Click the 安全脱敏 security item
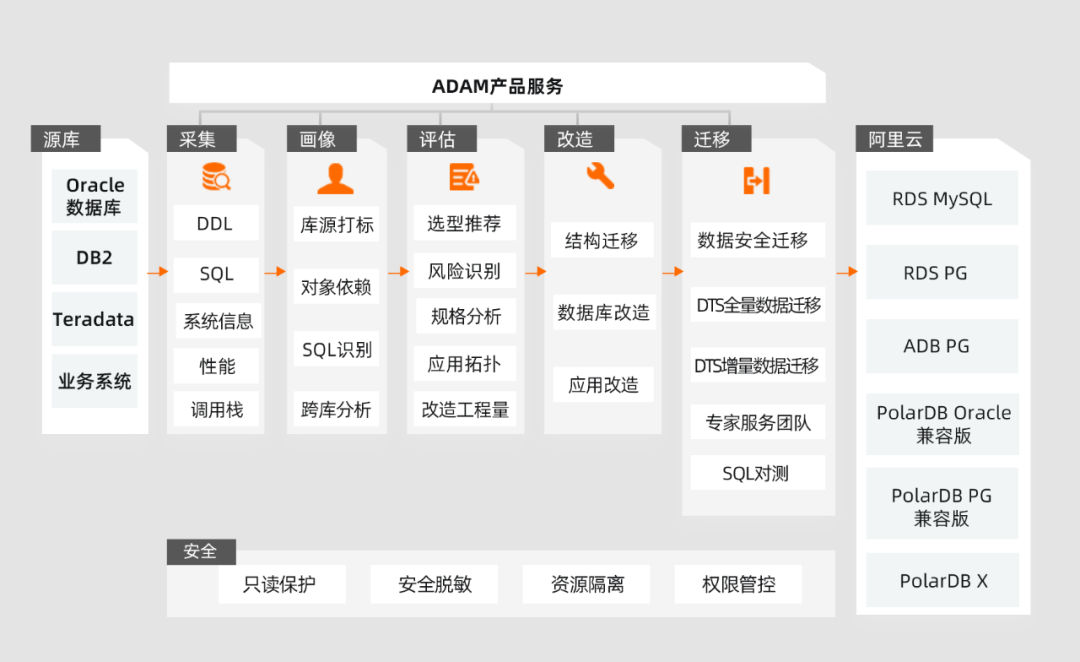 (x=434, y=584)
